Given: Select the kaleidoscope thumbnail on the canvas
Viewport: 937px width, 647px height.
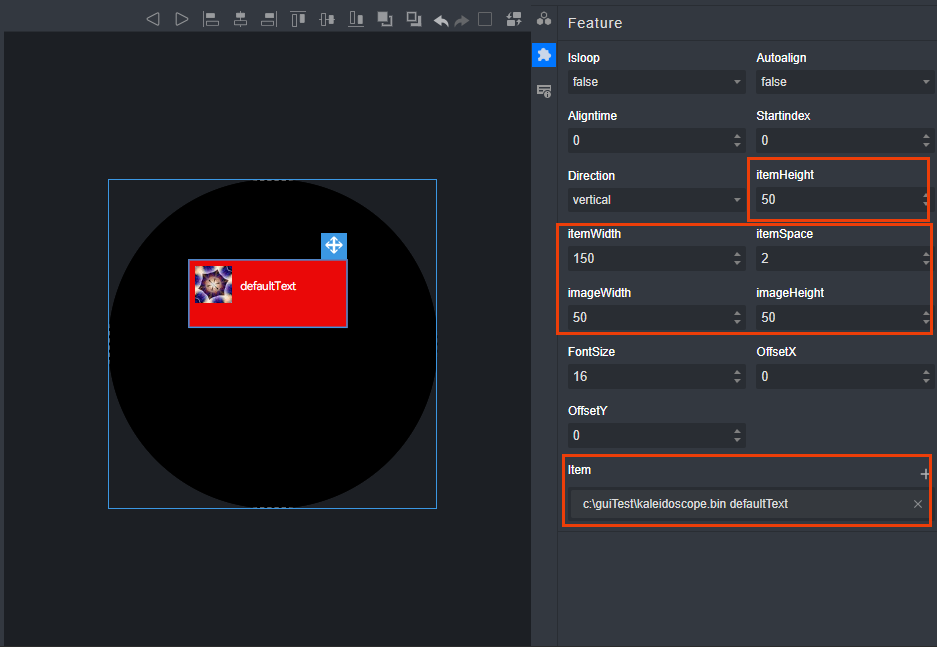Looking at the screenshot, I should (213, 285).
